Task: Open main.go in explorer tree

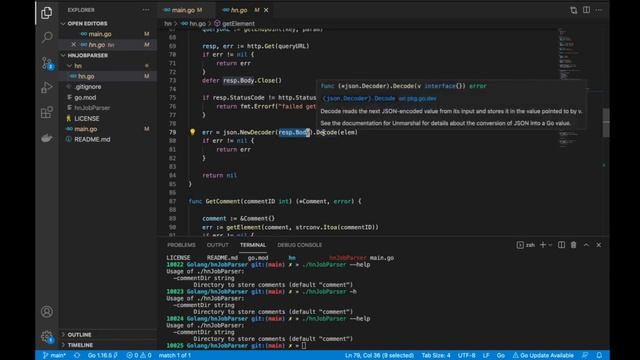Action: click(86, 129)
